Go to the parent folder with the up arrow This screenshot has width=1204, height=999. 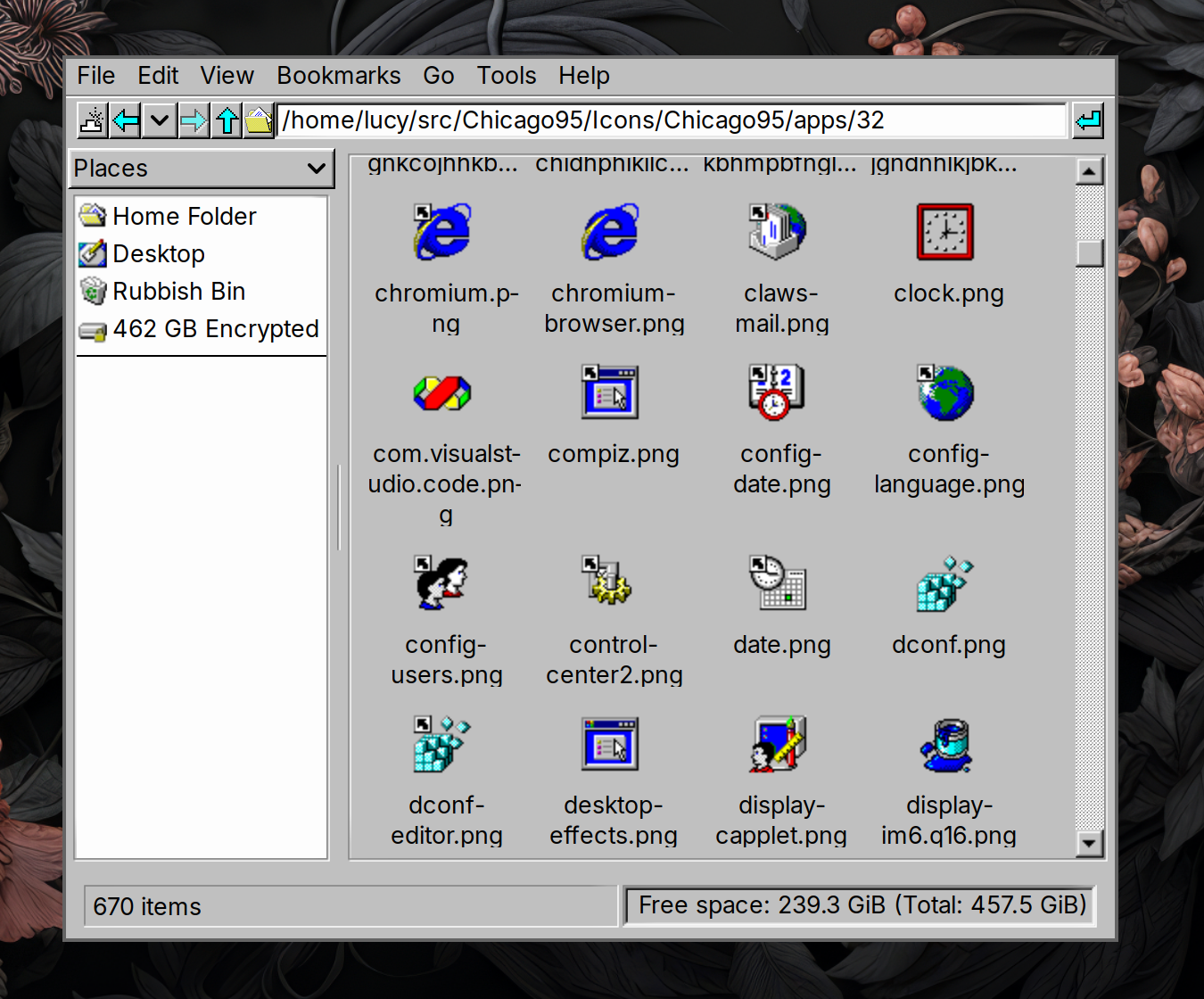pos(227,120)
